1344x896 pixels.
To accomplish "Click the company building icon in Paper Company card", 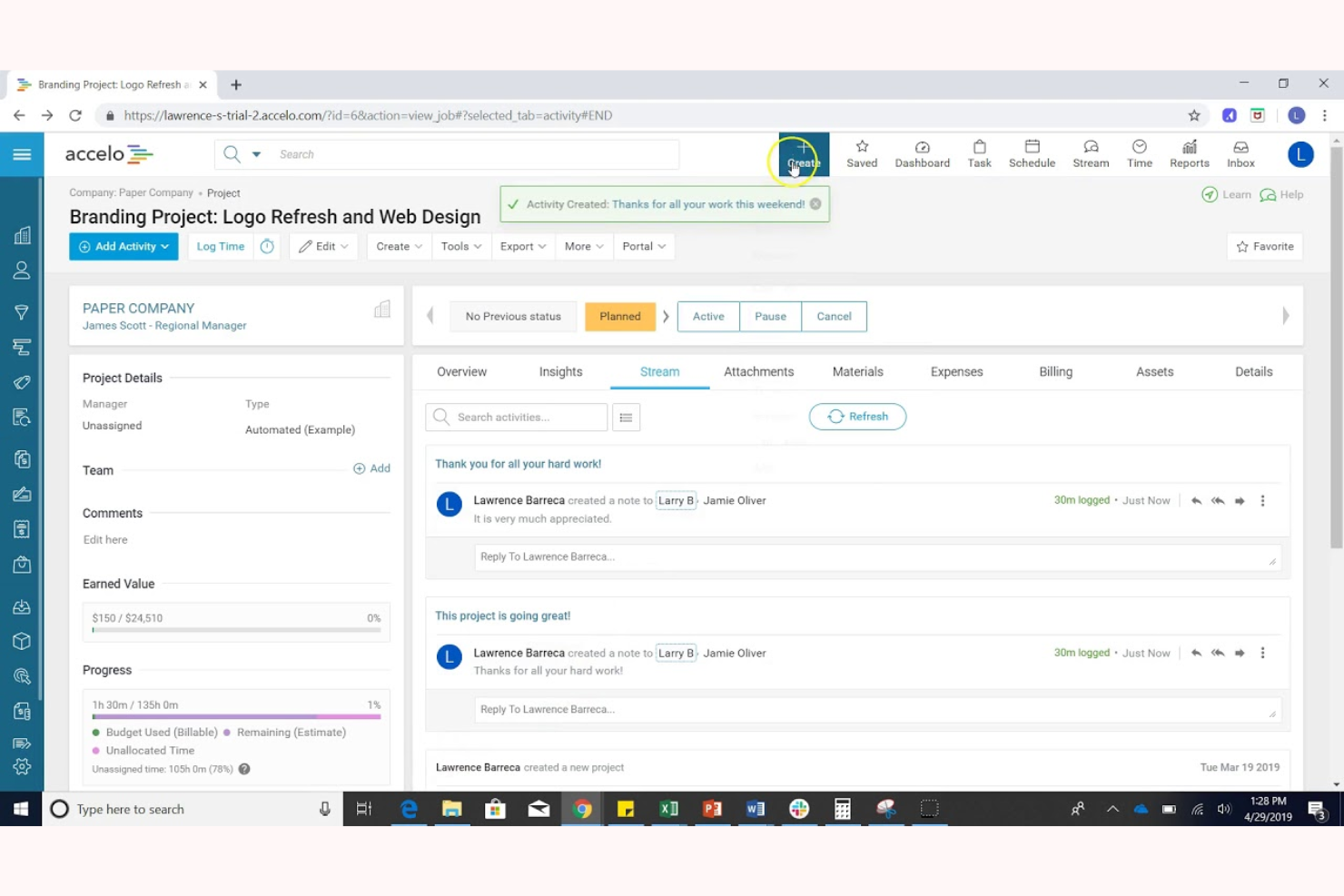I will click(x=382, y=310).
